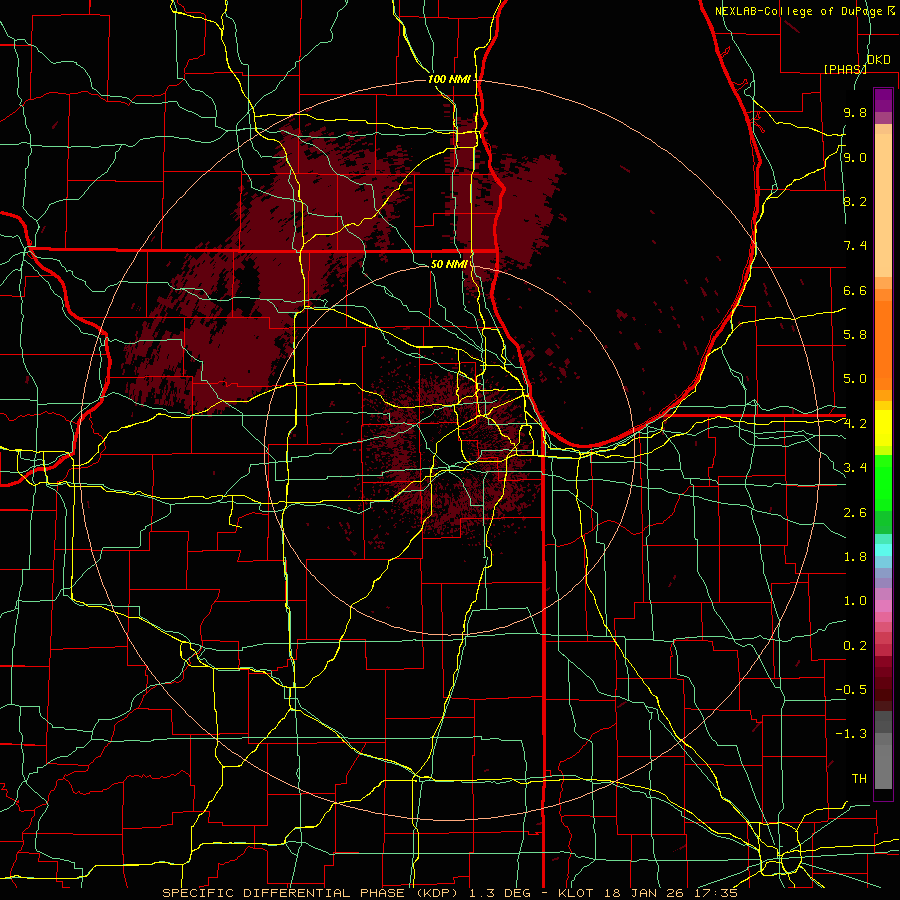Click the 7.4 scale value

point(855,246)
